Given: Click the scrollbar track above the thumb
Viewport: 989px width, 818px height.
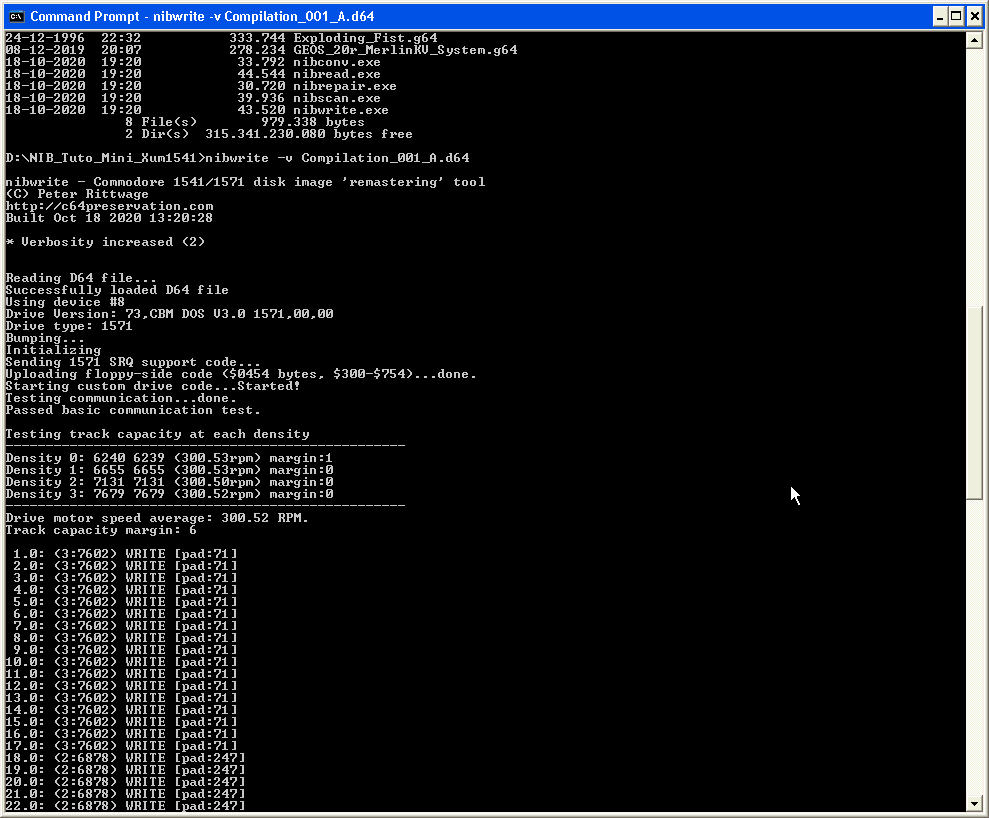Looking at the screenshot, I should click(x=974, y=177).
